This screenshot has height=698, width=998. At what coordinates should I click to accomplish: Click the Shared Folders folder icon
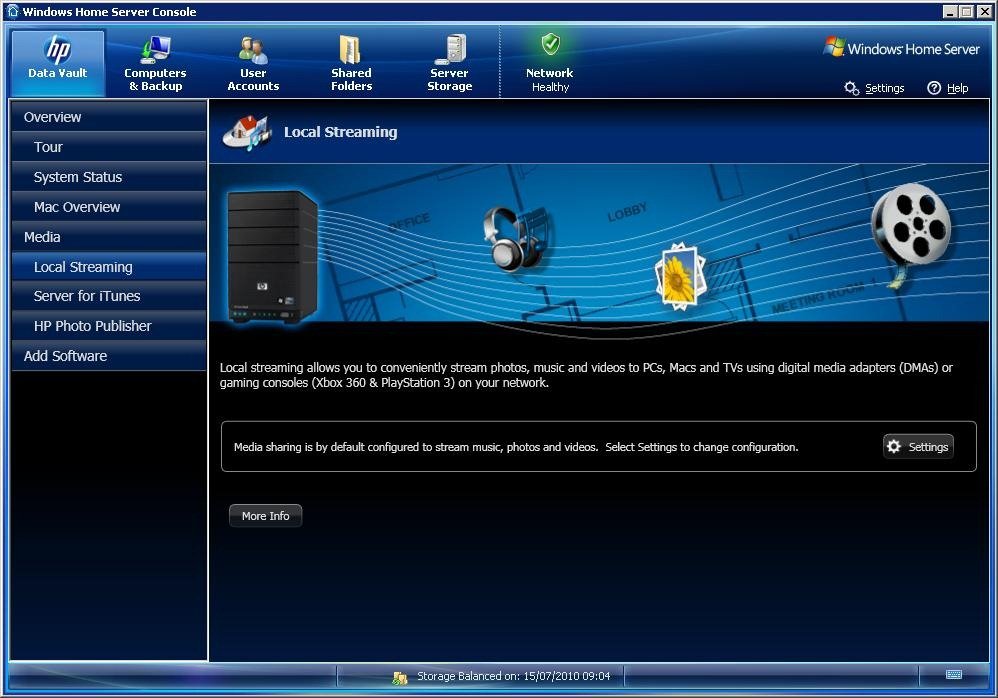[350, 50]
